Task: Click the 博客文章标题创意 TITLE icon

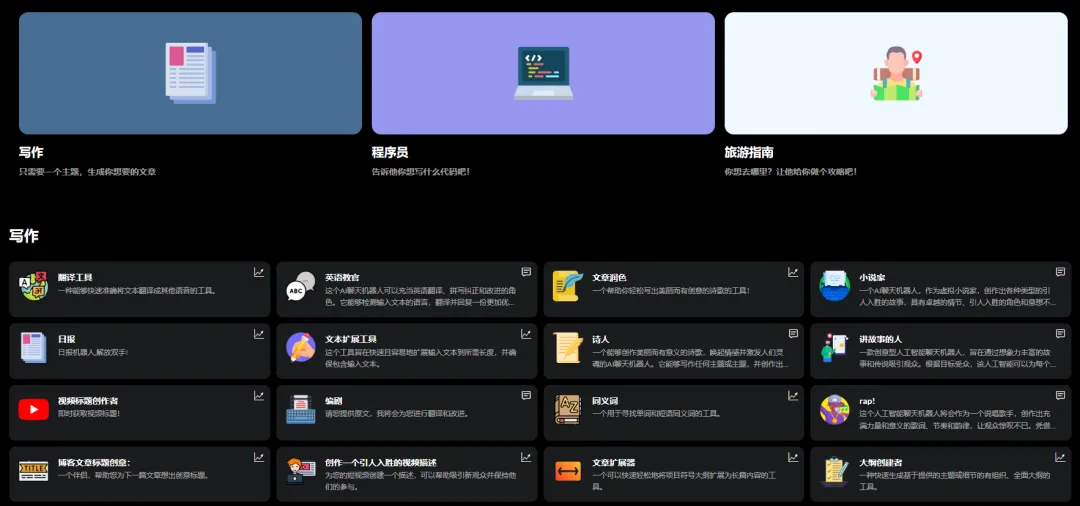Action: tap(34, 471)
